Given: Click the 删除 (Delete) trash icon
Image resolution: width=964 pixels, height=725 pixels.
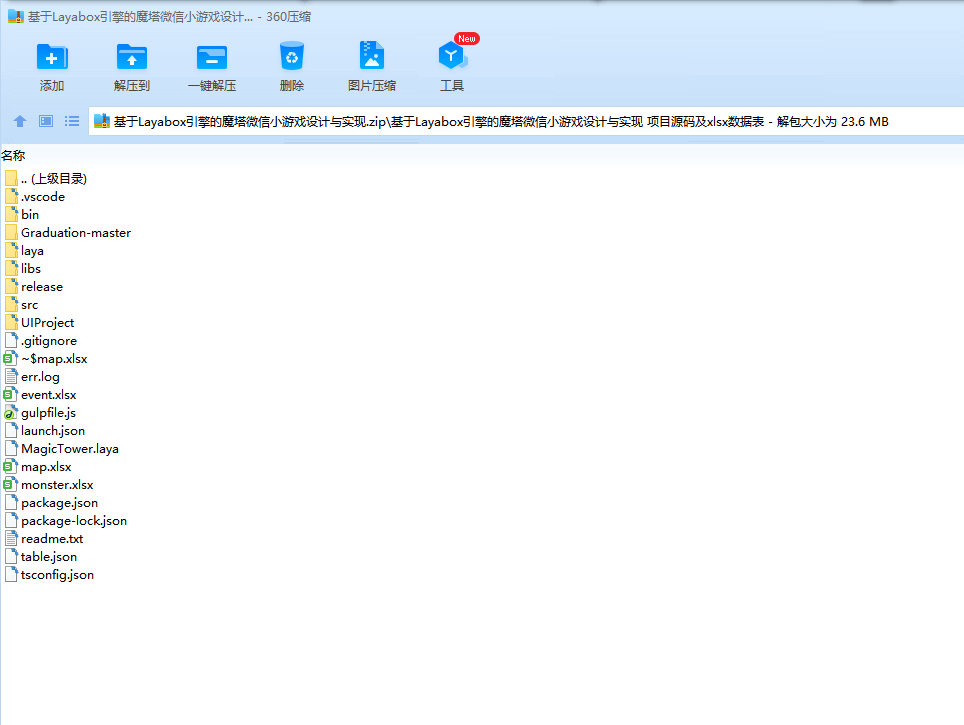Looking at the screenshot, I should pos(291,56).
